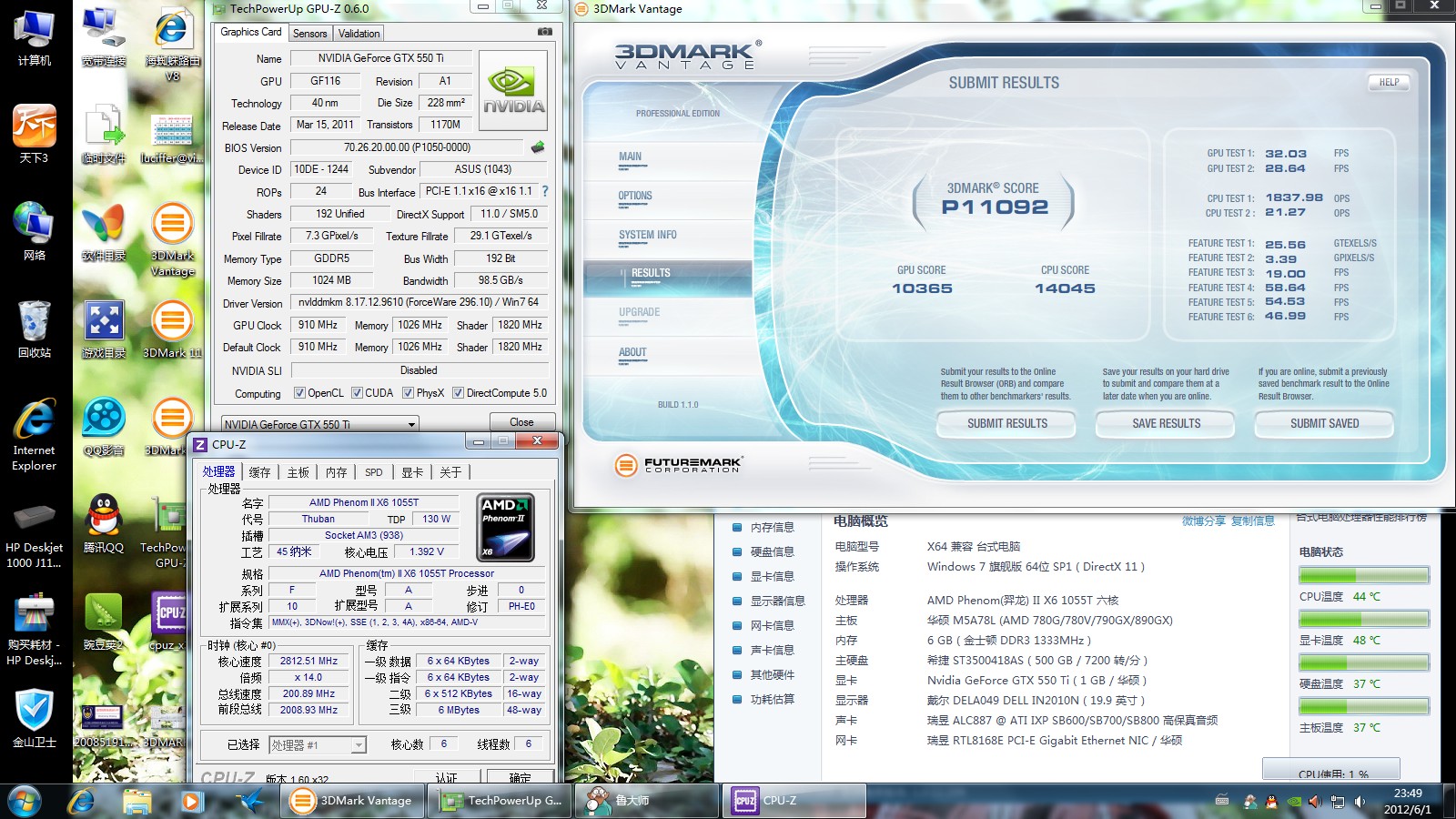Image resolution: width=1456 pixels, height=819 pixels.
Task: Click the NVIDIA logo in GPU-Z
Action: [513, 91]
